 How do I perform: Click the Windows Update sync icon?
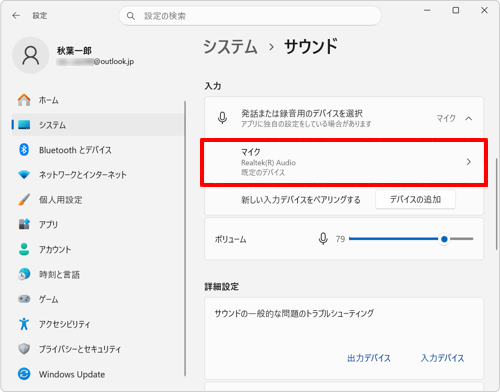click(x=24, y=374)
